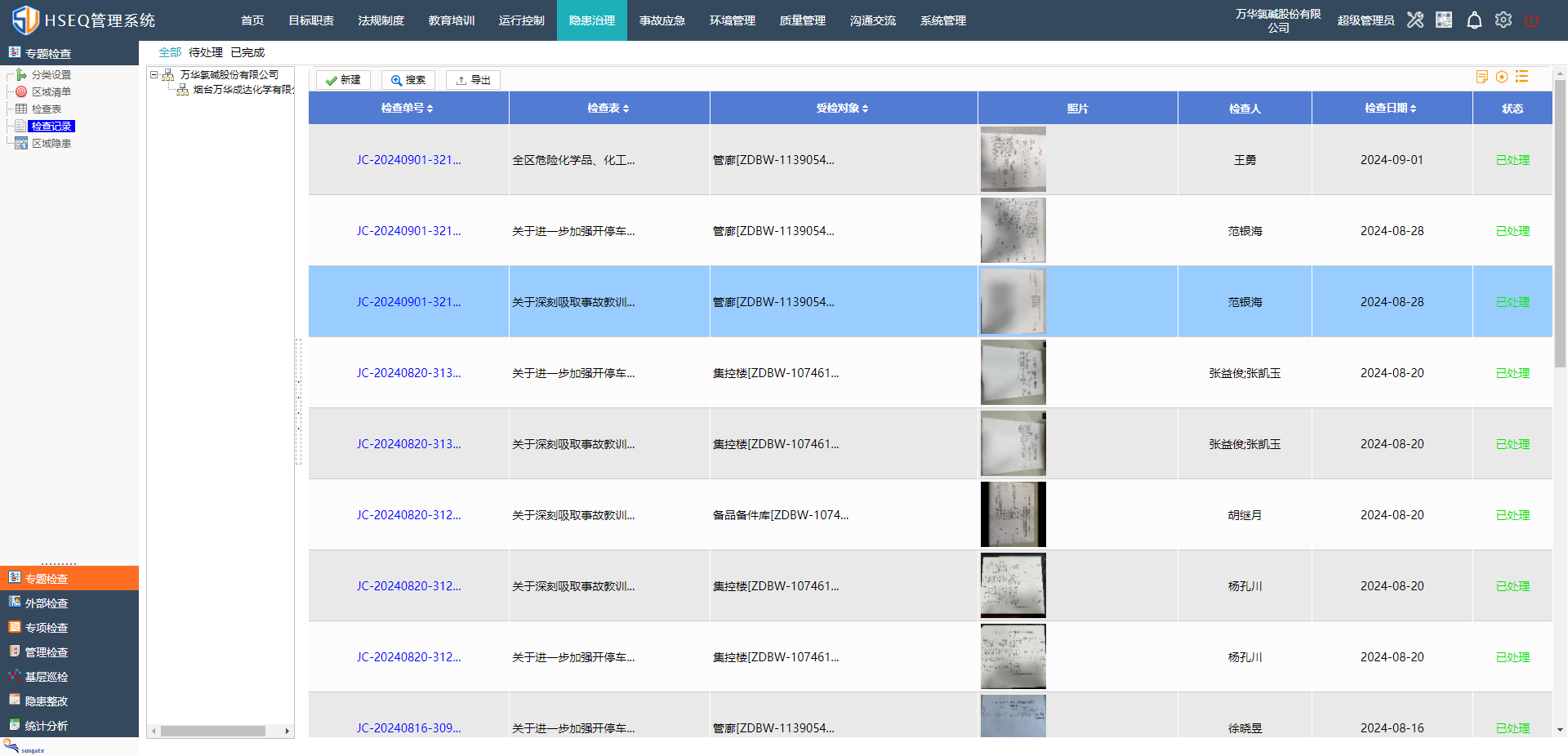Click tree panel scroll-right arrow
The width and height of the screenshot is (1568, 756).
click(x=287, y=731)
